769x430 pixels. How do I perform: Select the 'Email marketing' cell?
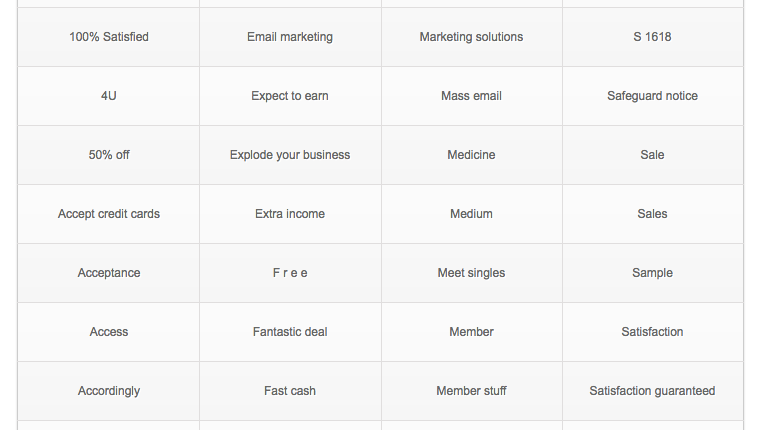[290, 37]
